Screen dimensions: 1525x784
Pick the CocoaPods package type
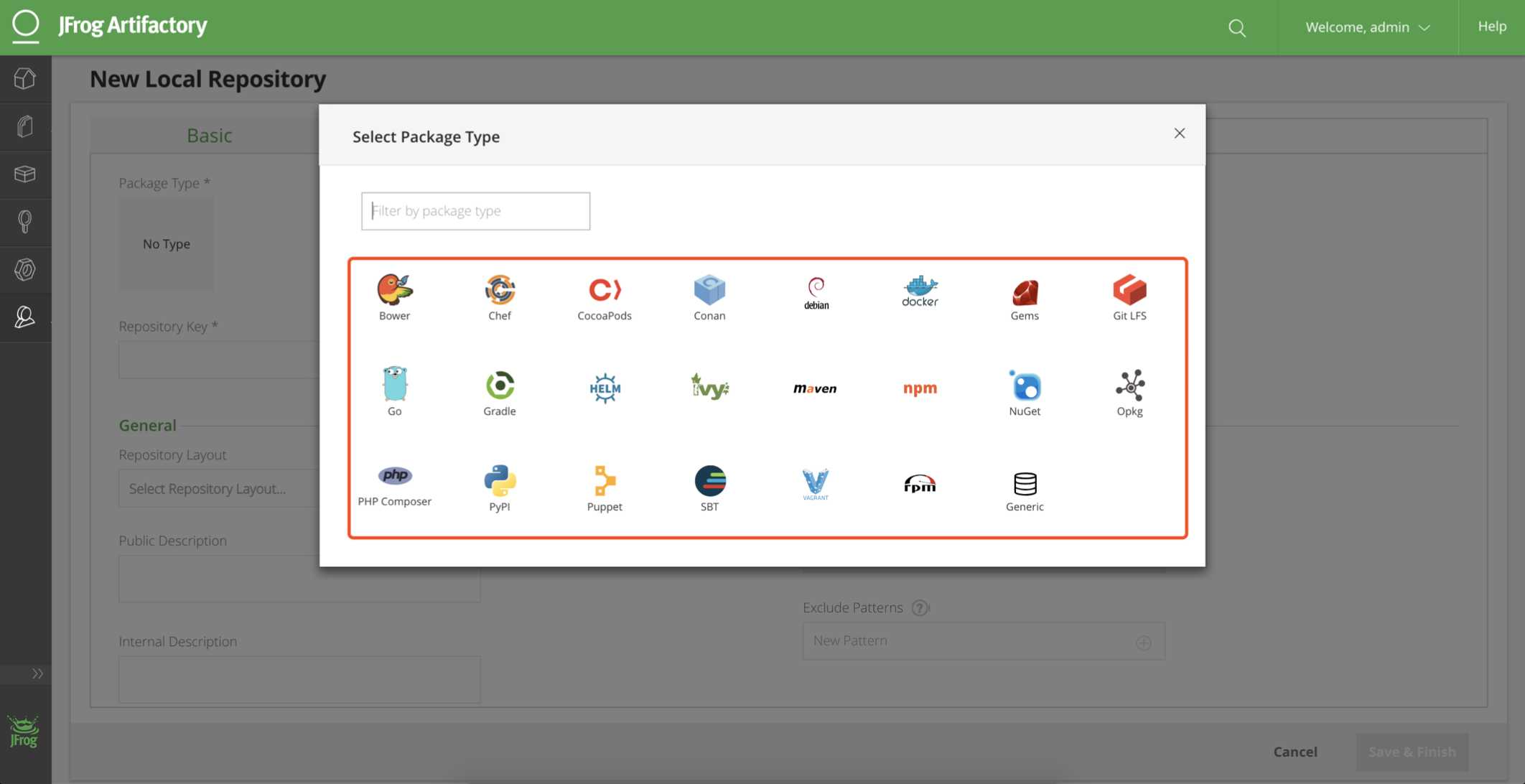coord(605,297)
